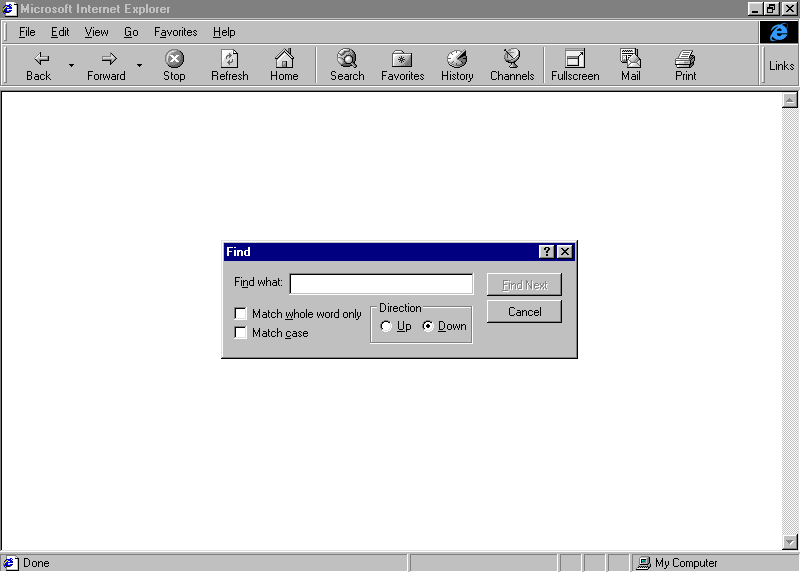Click the Done status bar text
The image size is (800, 572).
(x=36, y=563)
